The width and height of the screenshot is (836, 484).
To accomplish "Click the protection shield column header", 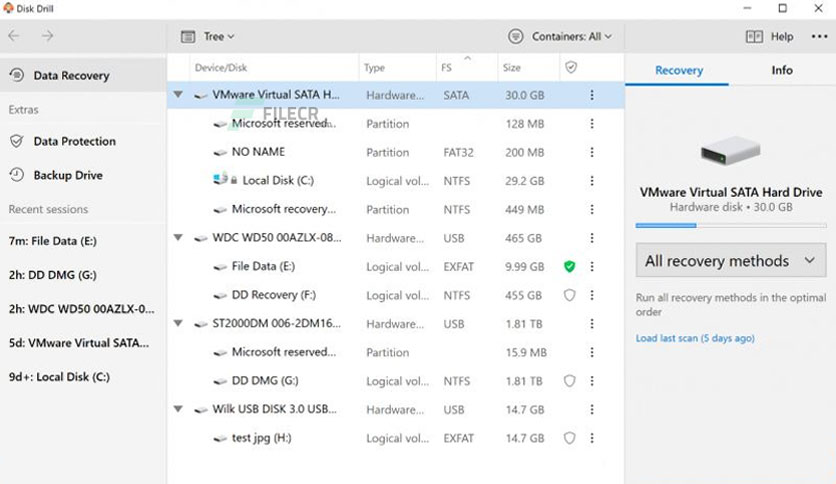I will [x=571, y=67].
